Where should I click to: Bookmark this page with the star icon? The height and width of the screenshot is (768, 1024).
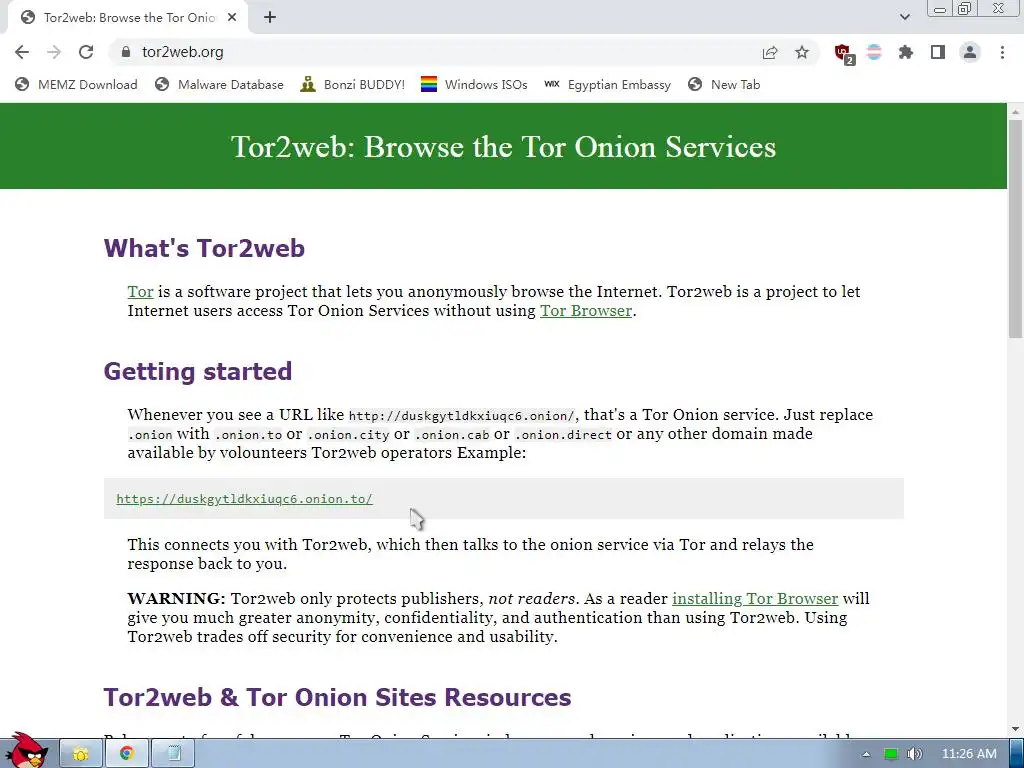[x=802, y=52]
